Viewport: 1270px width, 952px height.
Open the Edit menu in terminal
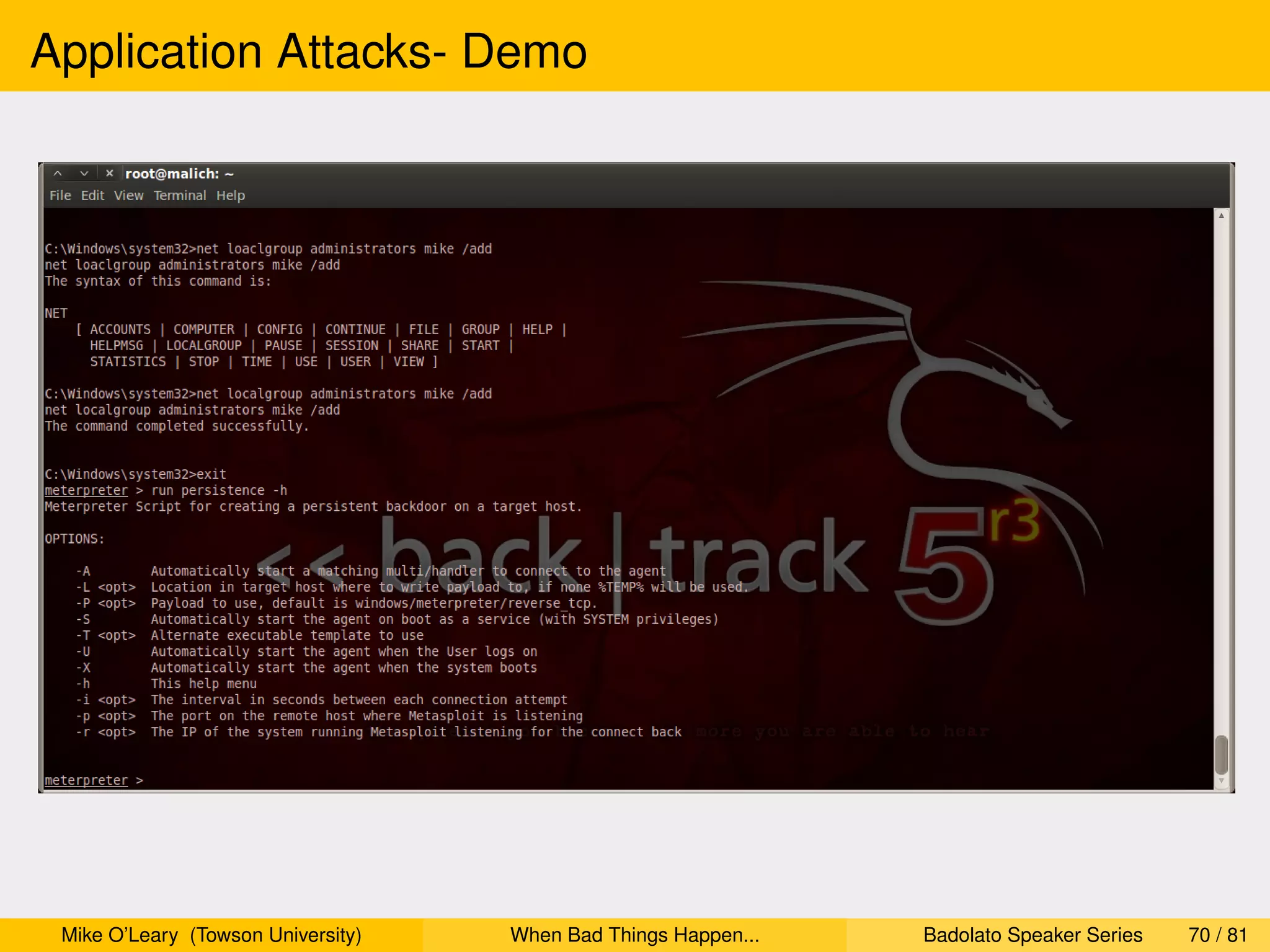(92, 196)
